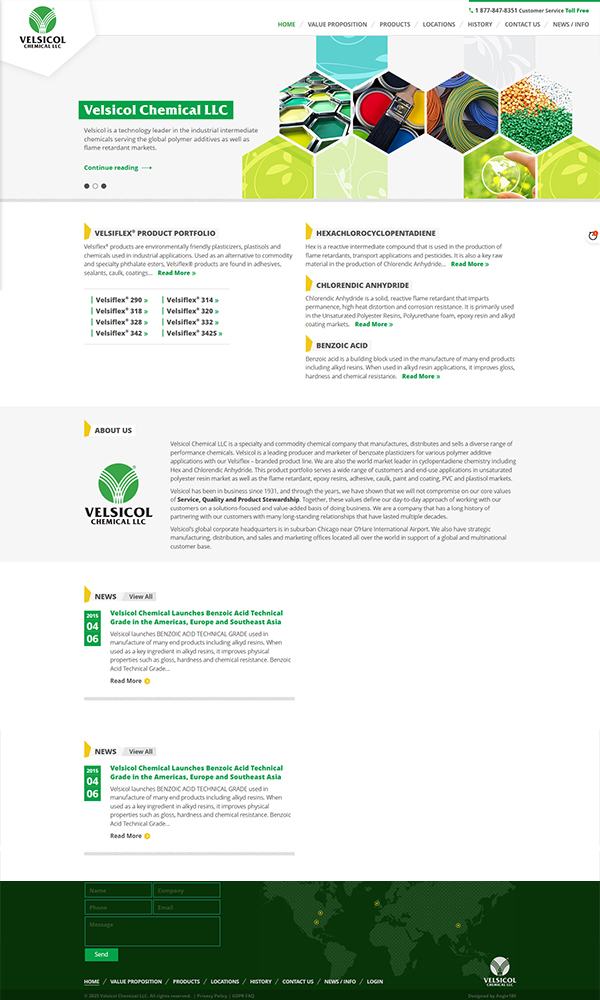Screen dimensions: 600x1000
Task: Click the Velsicol logo in the header
Action: [43, 27]
